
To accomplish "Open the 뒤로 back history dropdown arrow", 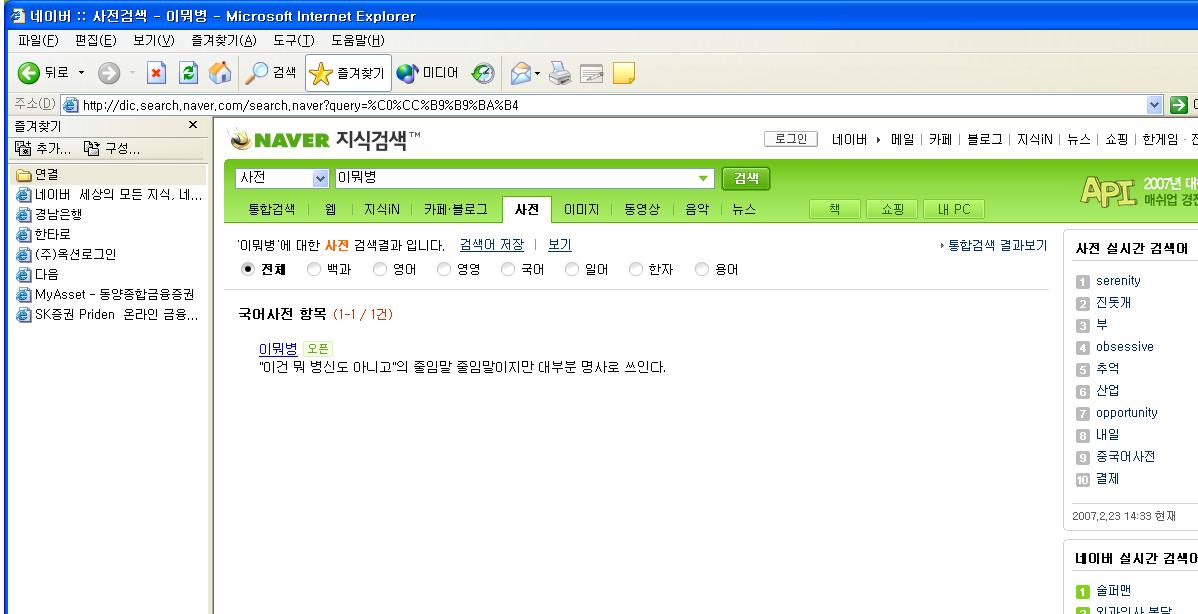I will pos(82,73).
